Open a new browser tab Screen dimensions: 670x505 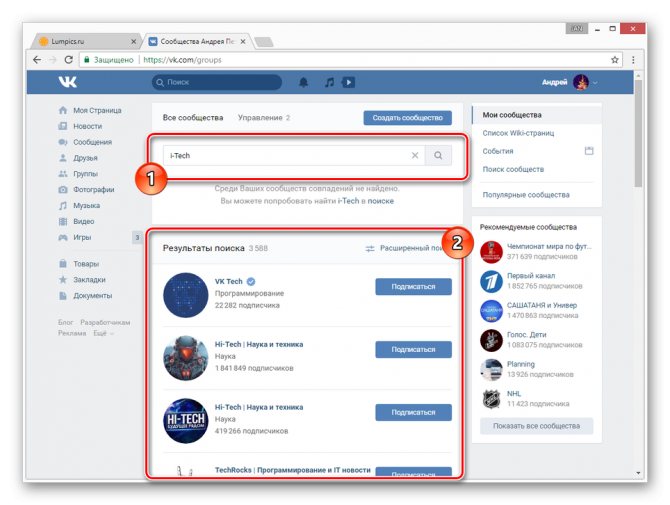[264, 42]
